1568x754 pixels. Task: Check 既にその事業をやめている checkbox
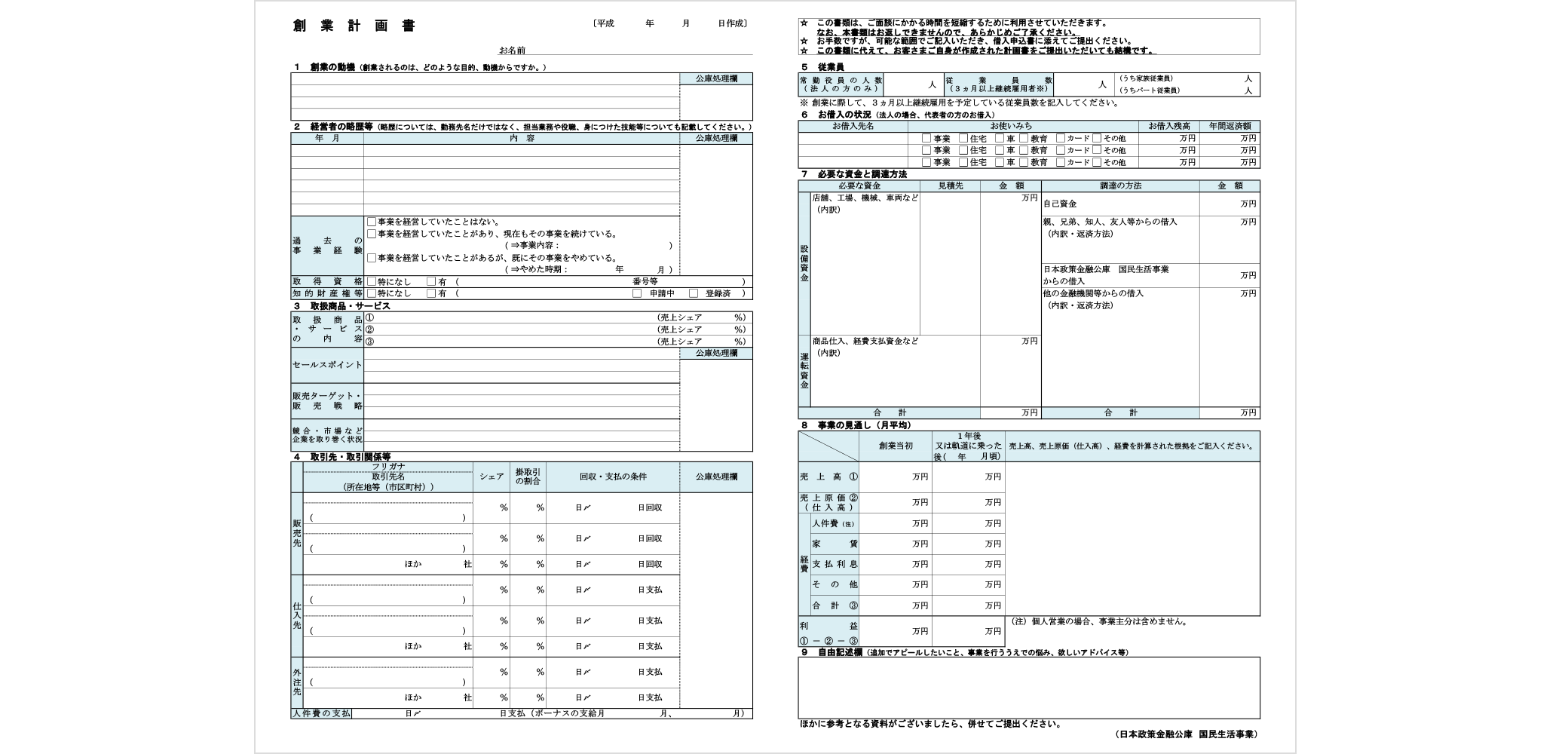tap(371, 259)
